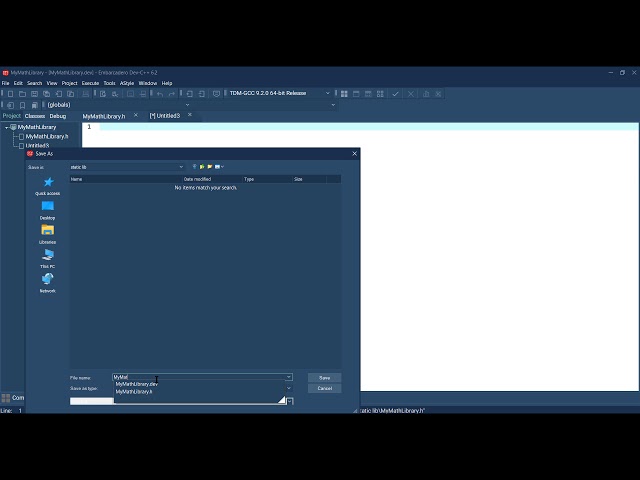This screenshot has height=480, width=640.
Task: Open the (globals) scope dropdown
Action: (x=187, y=105)
